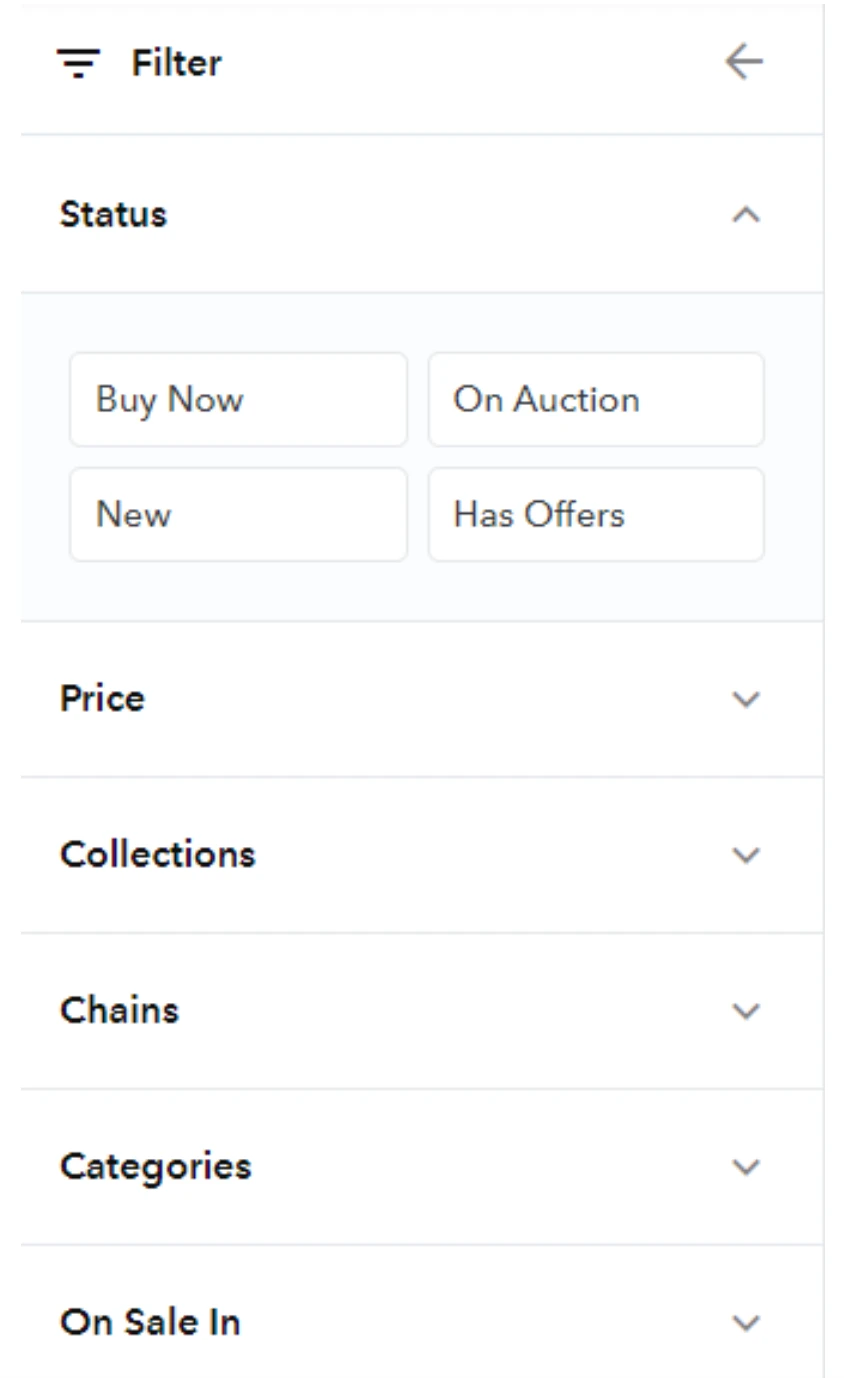The width and height of the screenshot is (844, 1378).
Task: Expand the Categories chevron arrow
Action: point(746,1167)
